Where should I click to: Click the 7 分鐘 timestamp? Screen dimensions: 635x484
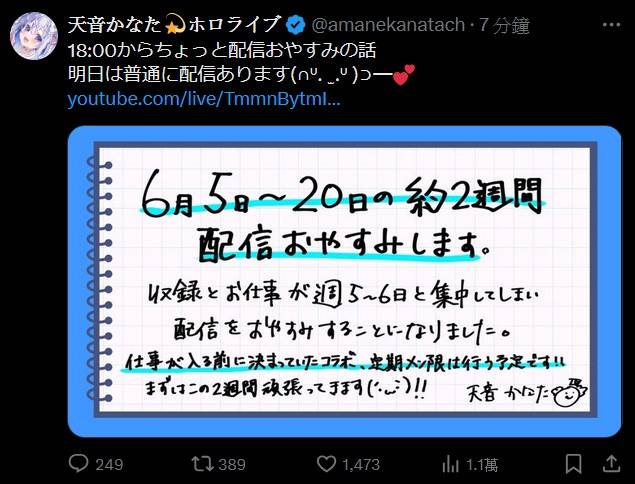[504, 25]
